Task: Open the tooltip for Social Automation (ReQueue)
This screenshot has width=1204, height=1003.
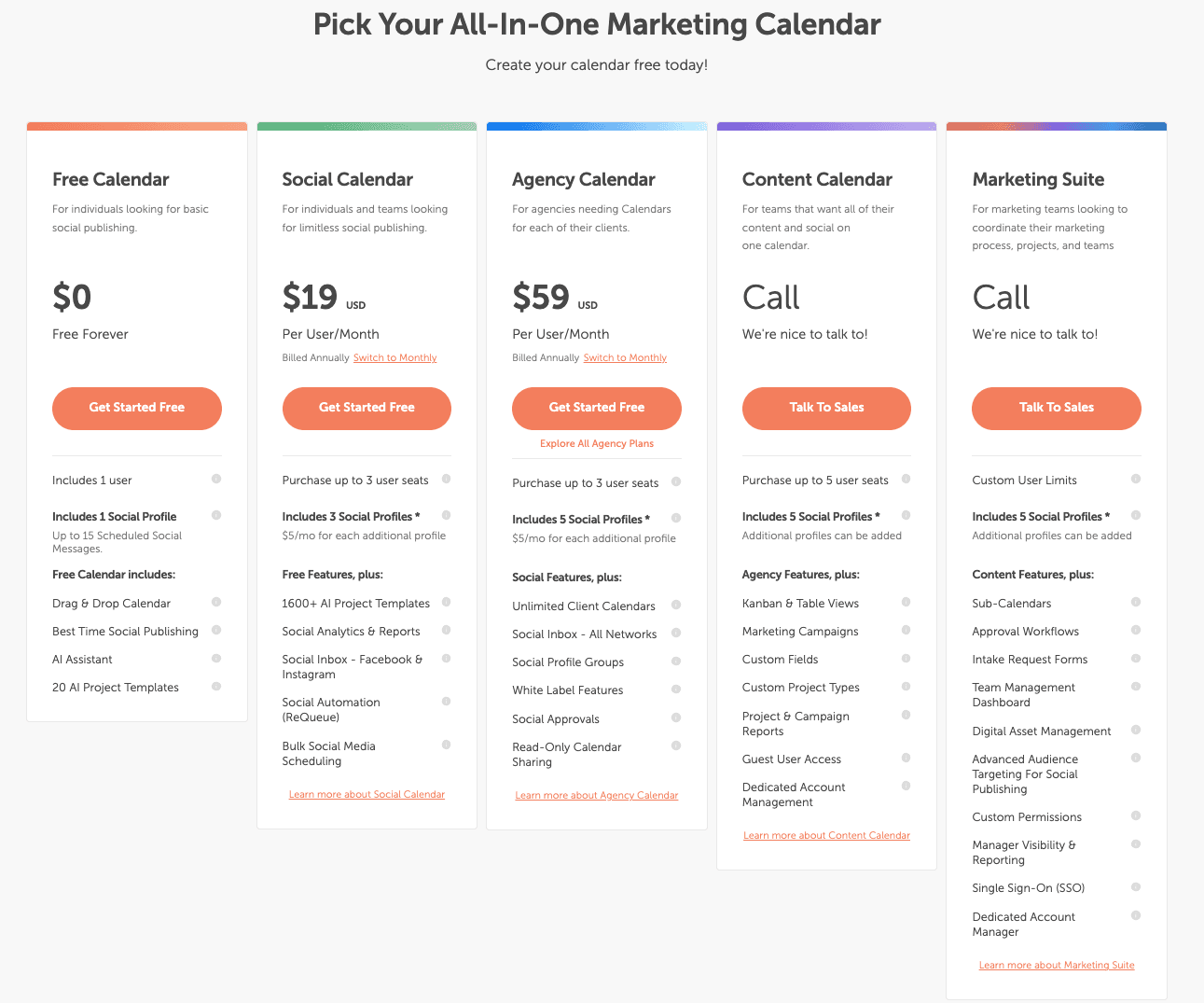Action: (446, 702)
